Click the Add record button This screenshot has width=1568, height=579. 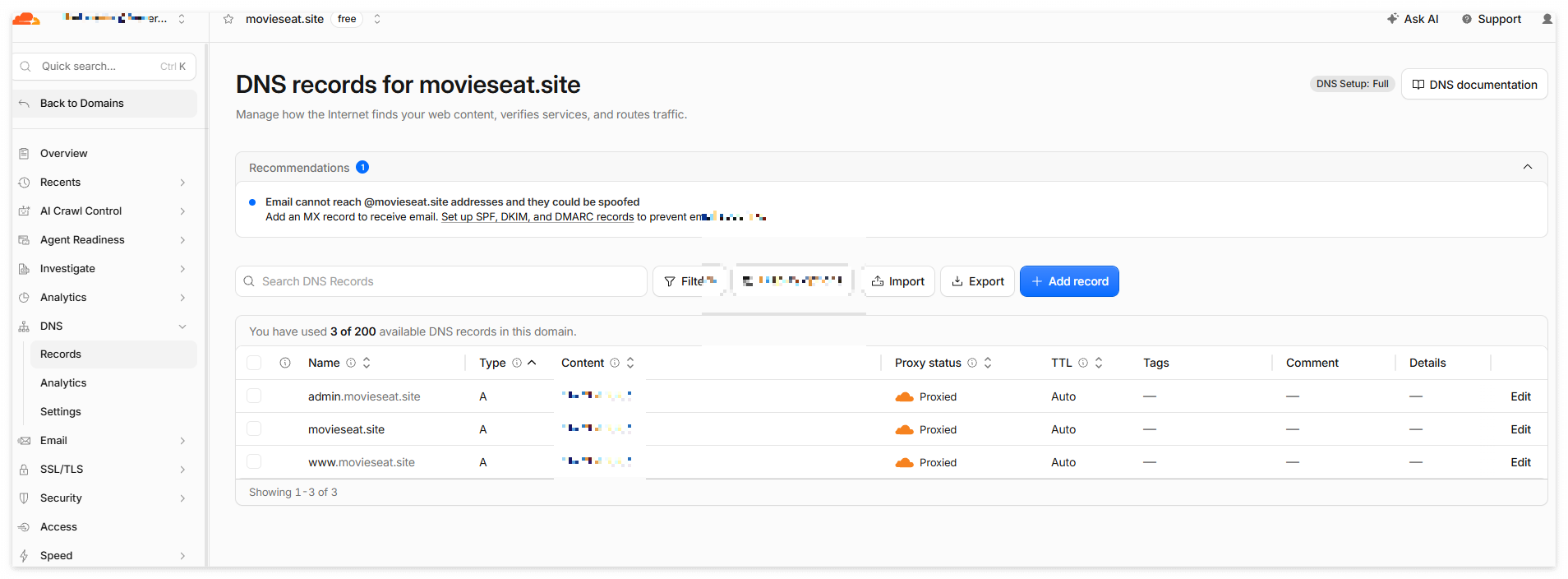tap(1069, 281)
